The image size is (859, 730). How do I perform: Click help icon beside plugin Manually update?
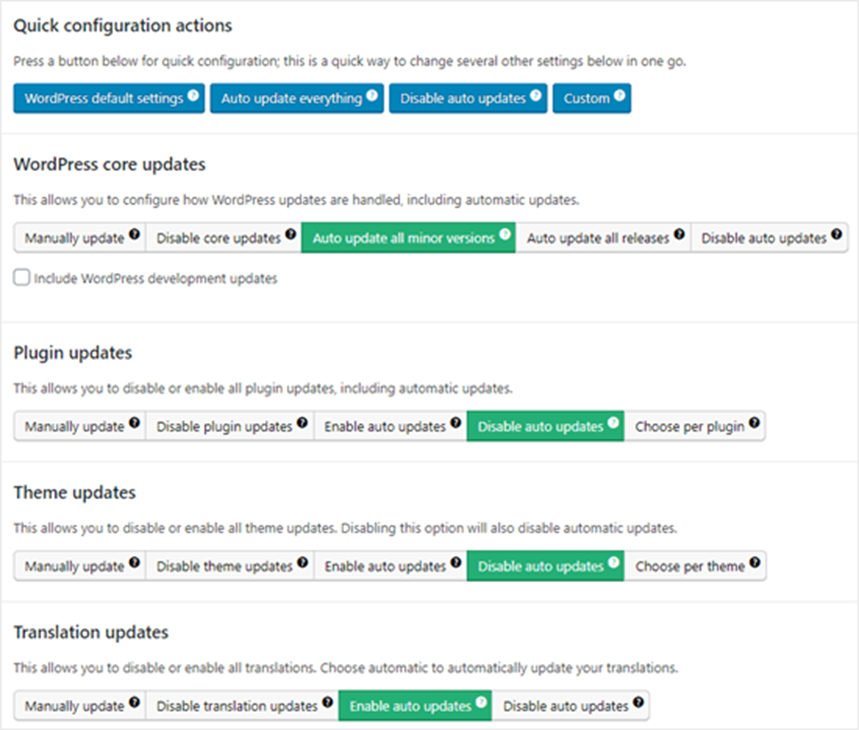coord(134,423)
